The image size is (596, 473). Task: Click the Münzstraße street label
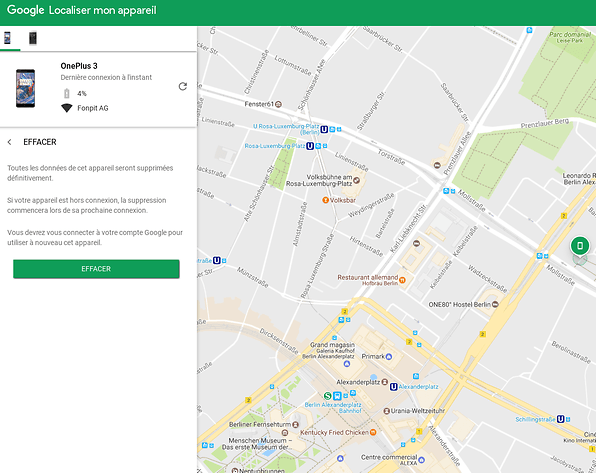(252, 277)
